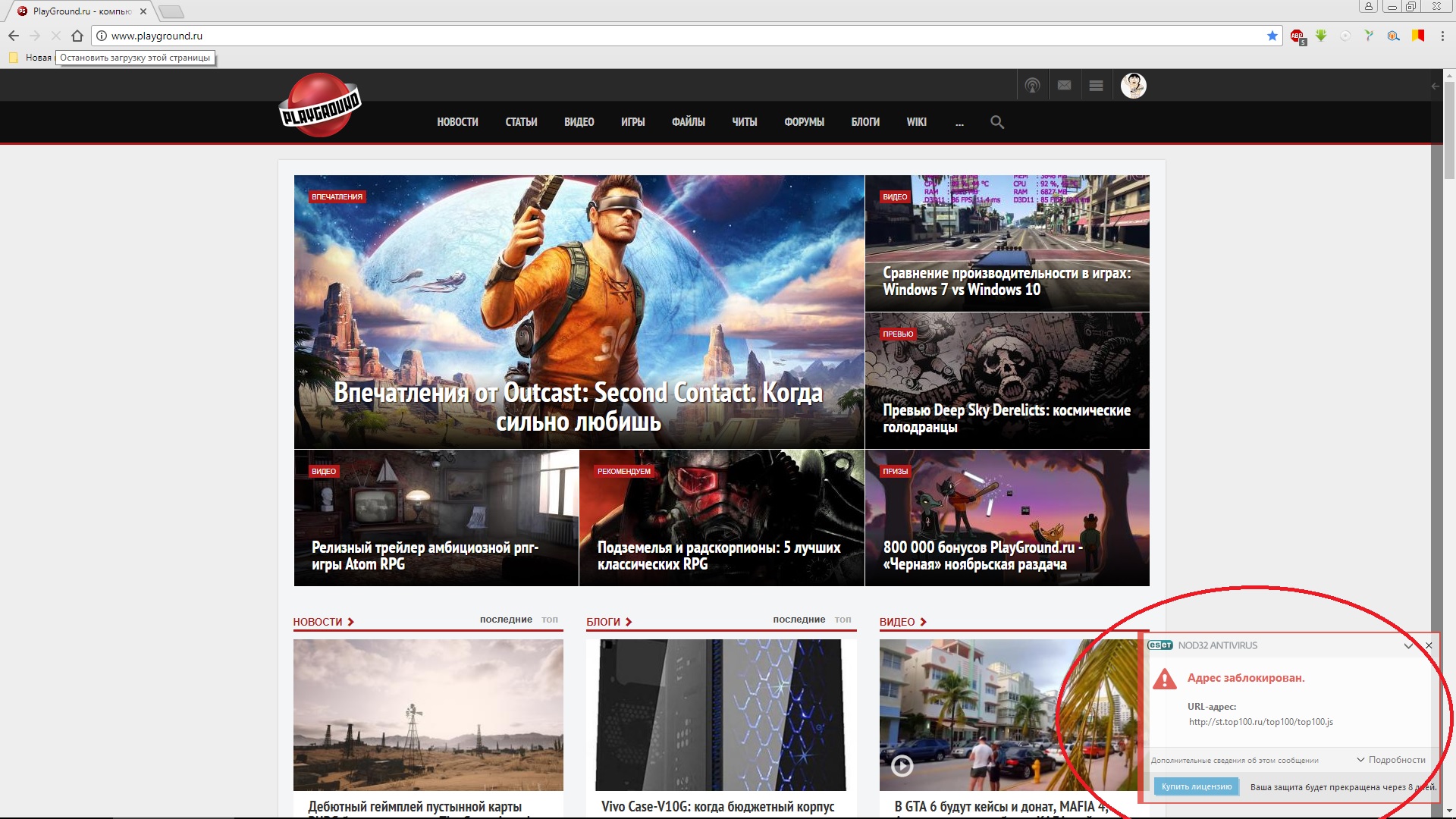This screenshot has height=819, width=1456.
Task: Stop loading the page with X button
Action: 55,36
